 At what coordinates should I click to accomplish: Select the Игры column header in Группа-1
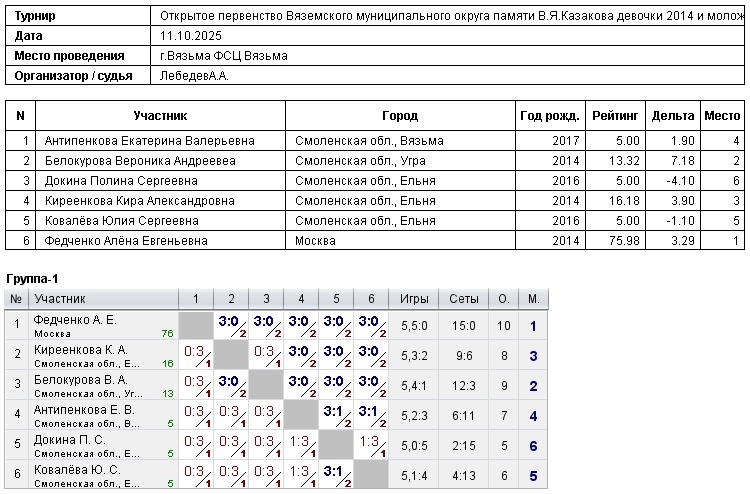(x=414, y=299)
